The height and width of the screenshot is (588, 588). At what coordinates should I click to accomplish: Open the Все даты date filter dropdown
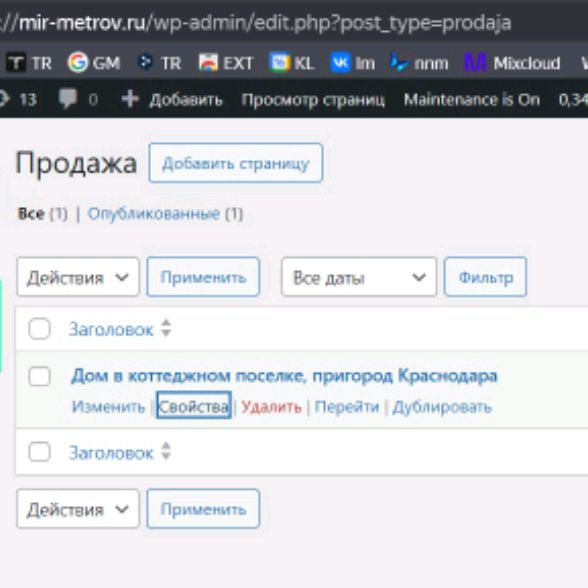pyautogui.click(x=359, y=277)
